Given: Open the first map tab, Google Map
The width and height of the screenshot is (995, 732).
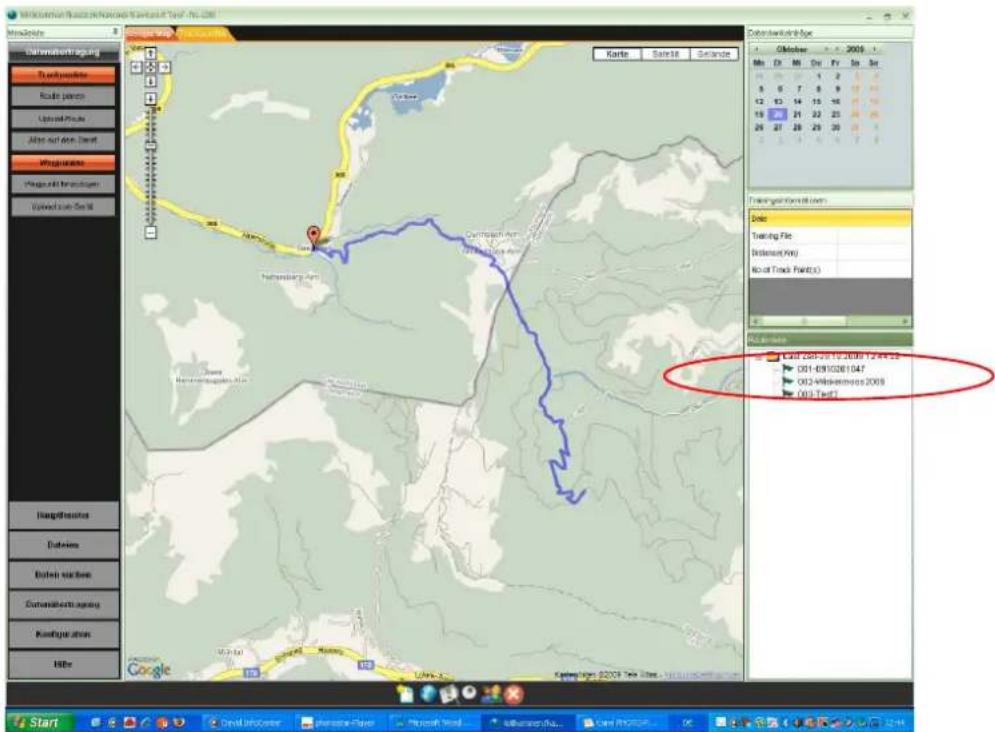Looking at the screenshot, I should (150, 34).
